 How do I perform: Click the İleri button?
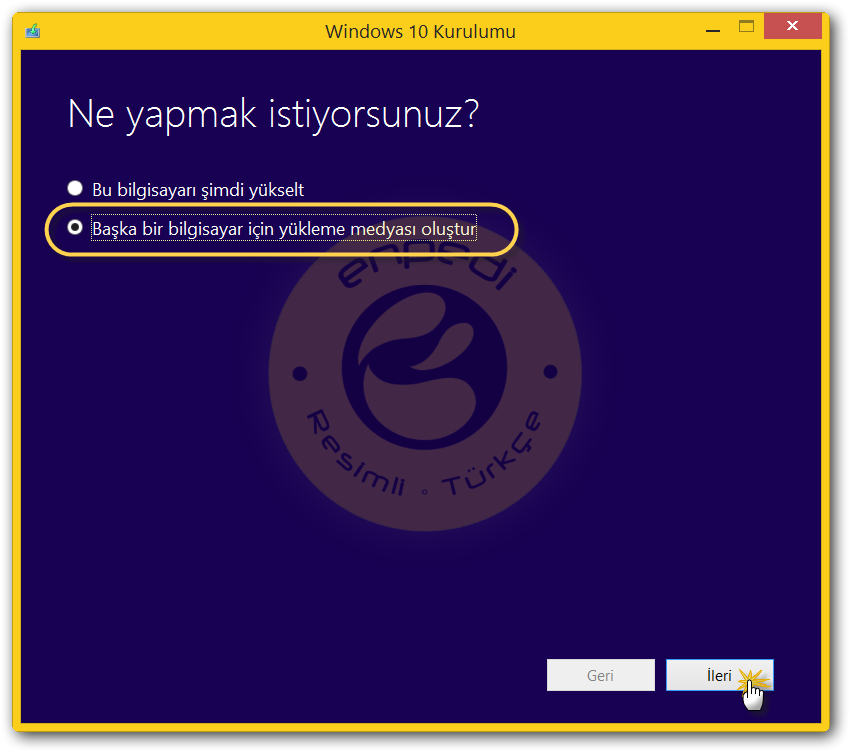719,675
